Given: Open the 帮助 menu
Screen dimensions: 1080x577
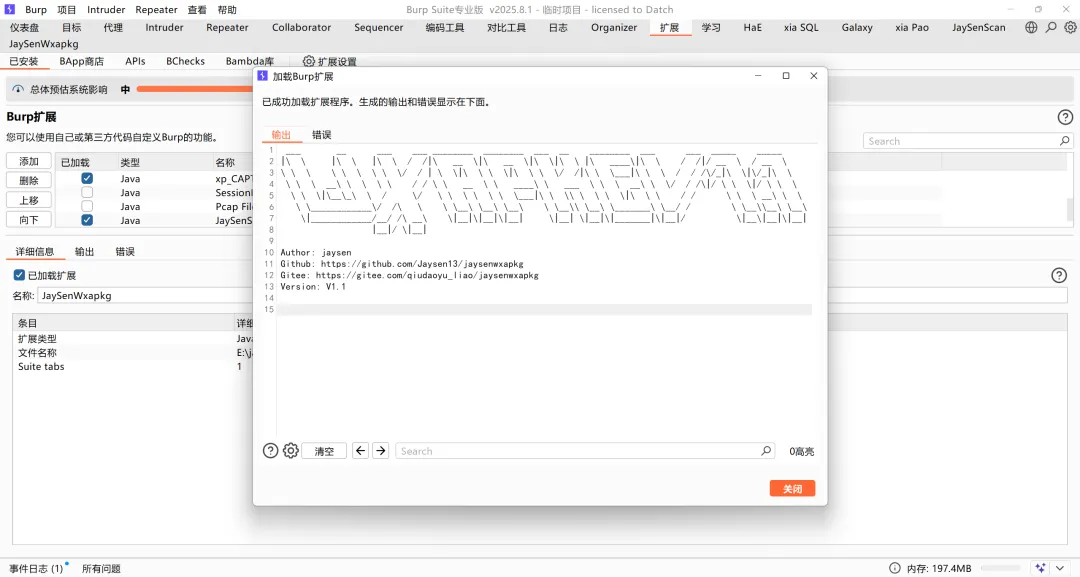Looking at the screenshot, I should (x=227, y=10).
